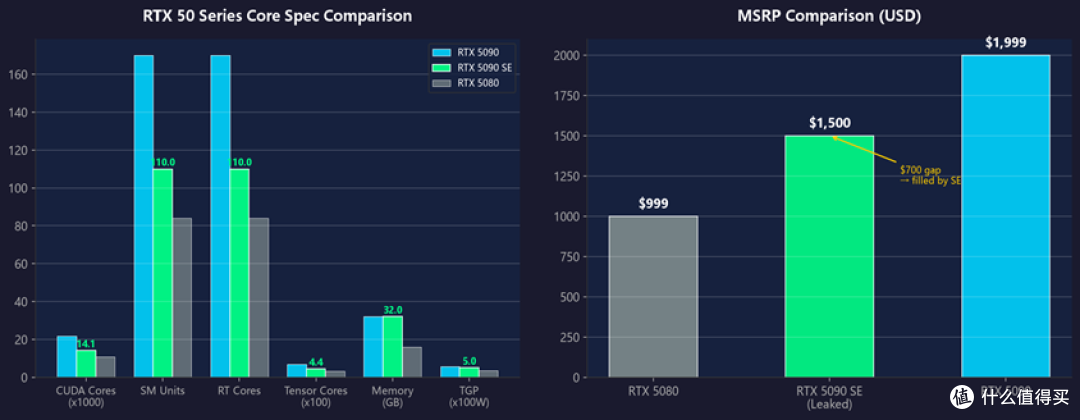Click the green RTX 5090 SE legend swatch

coord(441,68)
